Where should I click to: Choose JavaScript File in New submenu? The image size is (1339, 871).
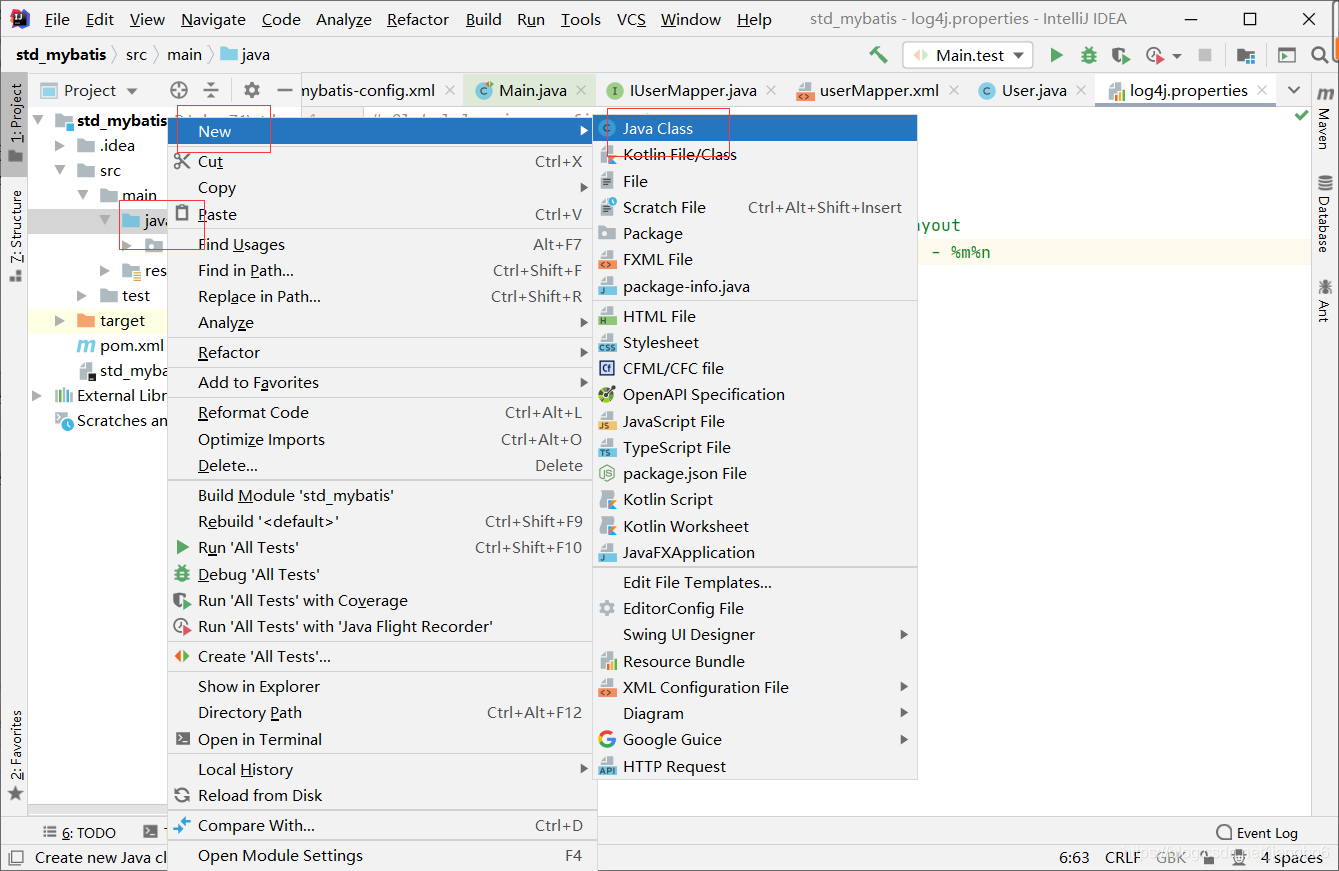[755, 421]
